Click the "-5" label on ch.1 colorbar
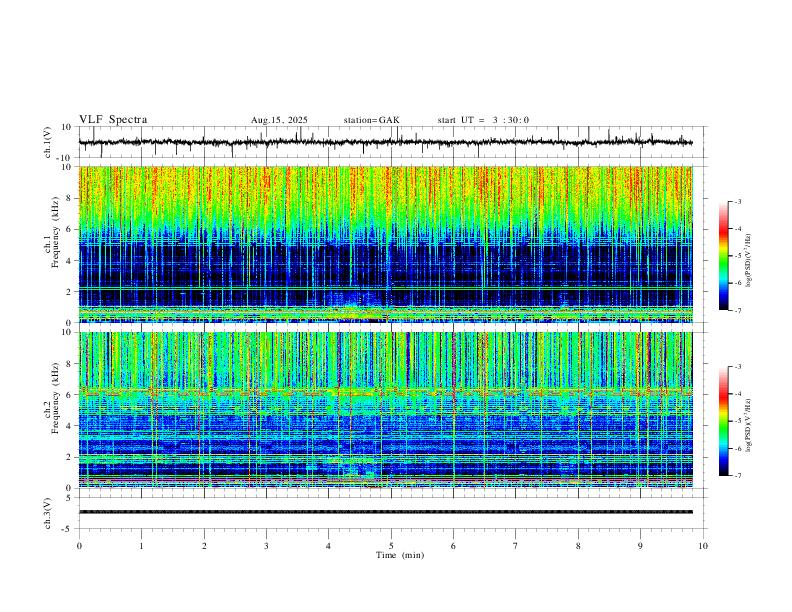Viewport: 792px width, 612px height. click(738, 256)
